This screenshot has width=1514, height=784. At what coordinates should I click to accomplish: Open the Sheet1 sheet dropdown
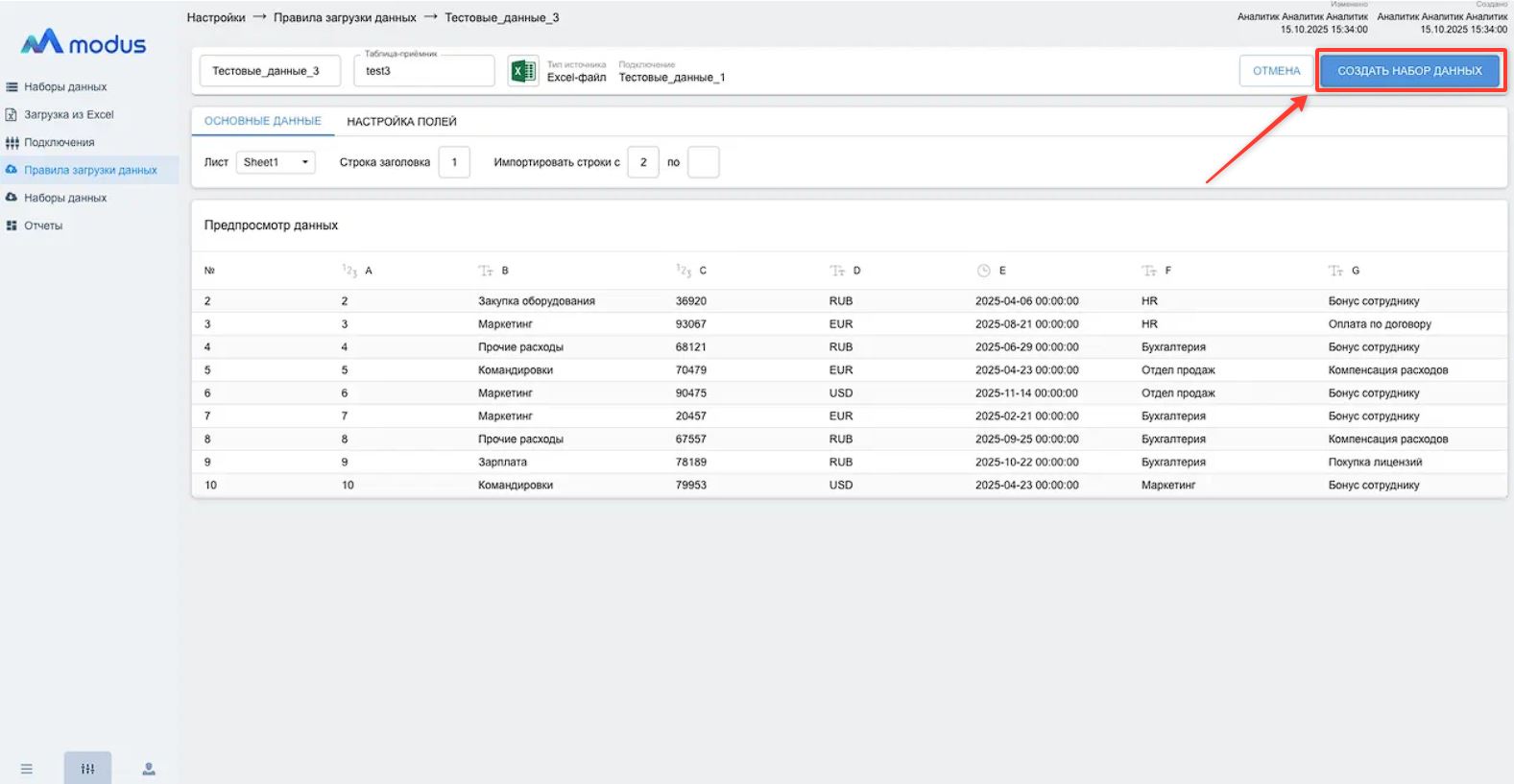click(276, 162)
